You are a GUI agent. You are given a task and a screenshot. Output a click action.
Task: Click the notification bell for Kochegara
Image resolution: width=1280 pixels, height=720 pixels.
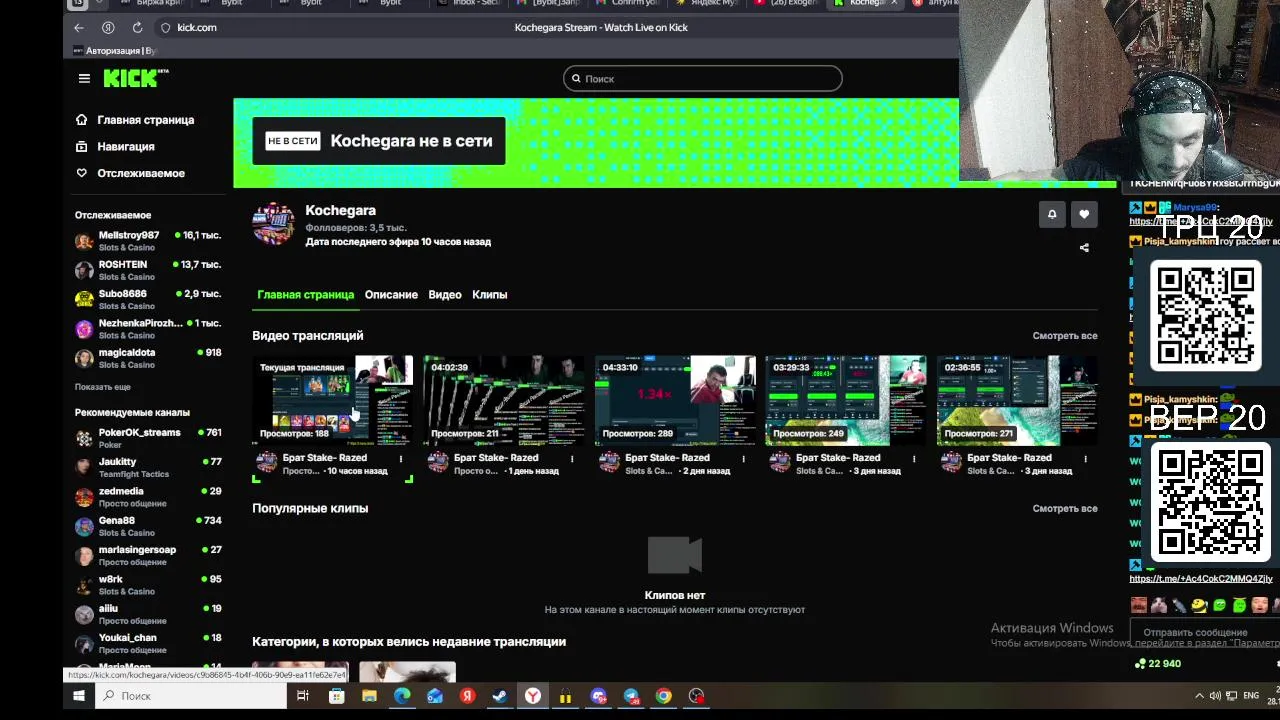tap(1052, 214)
